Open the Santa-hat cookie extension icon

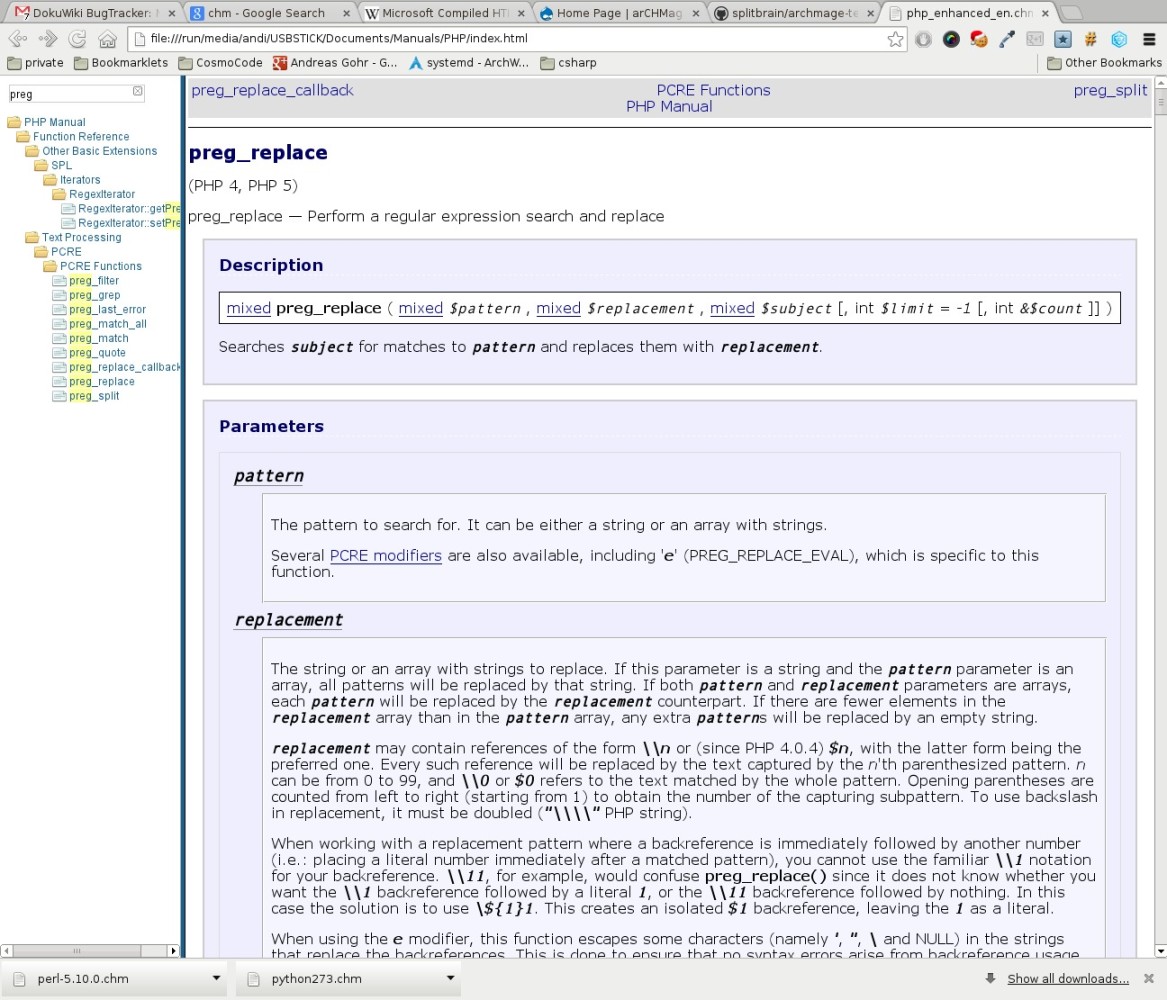tap(979, 39)
